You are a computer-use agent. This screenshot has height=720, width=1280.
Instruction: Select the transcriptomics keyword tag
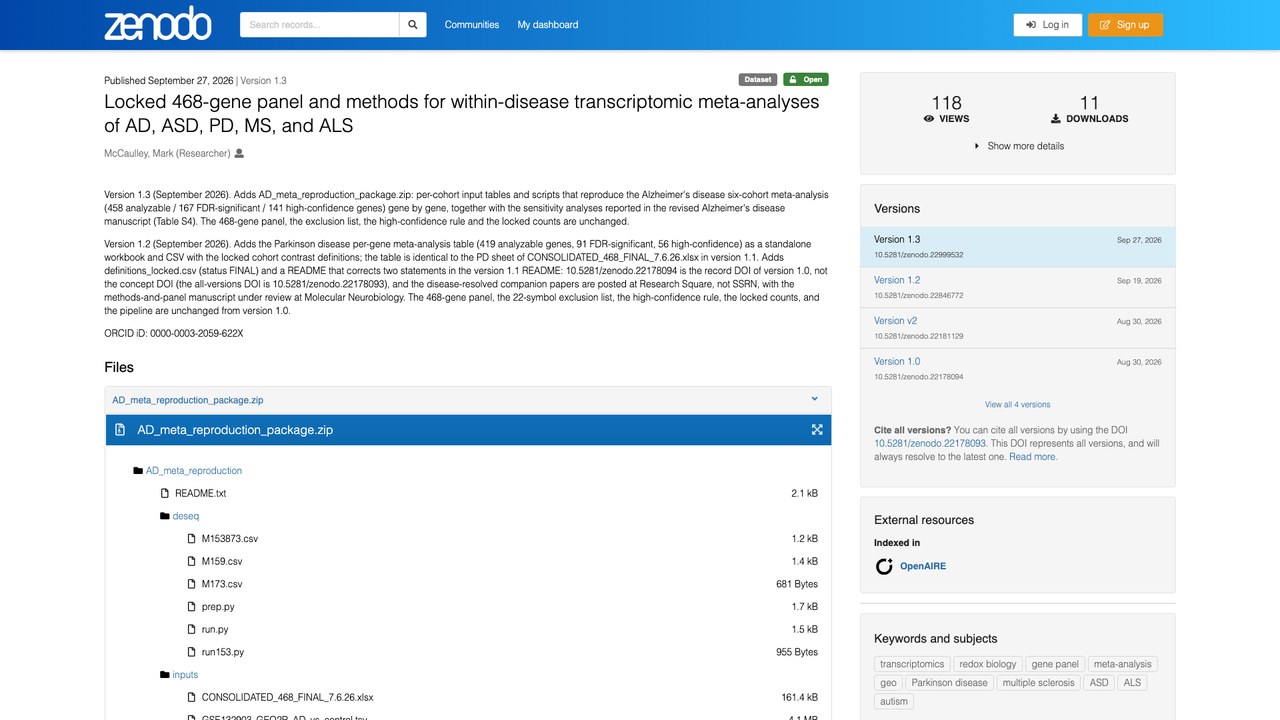click(x=912, y=664)
